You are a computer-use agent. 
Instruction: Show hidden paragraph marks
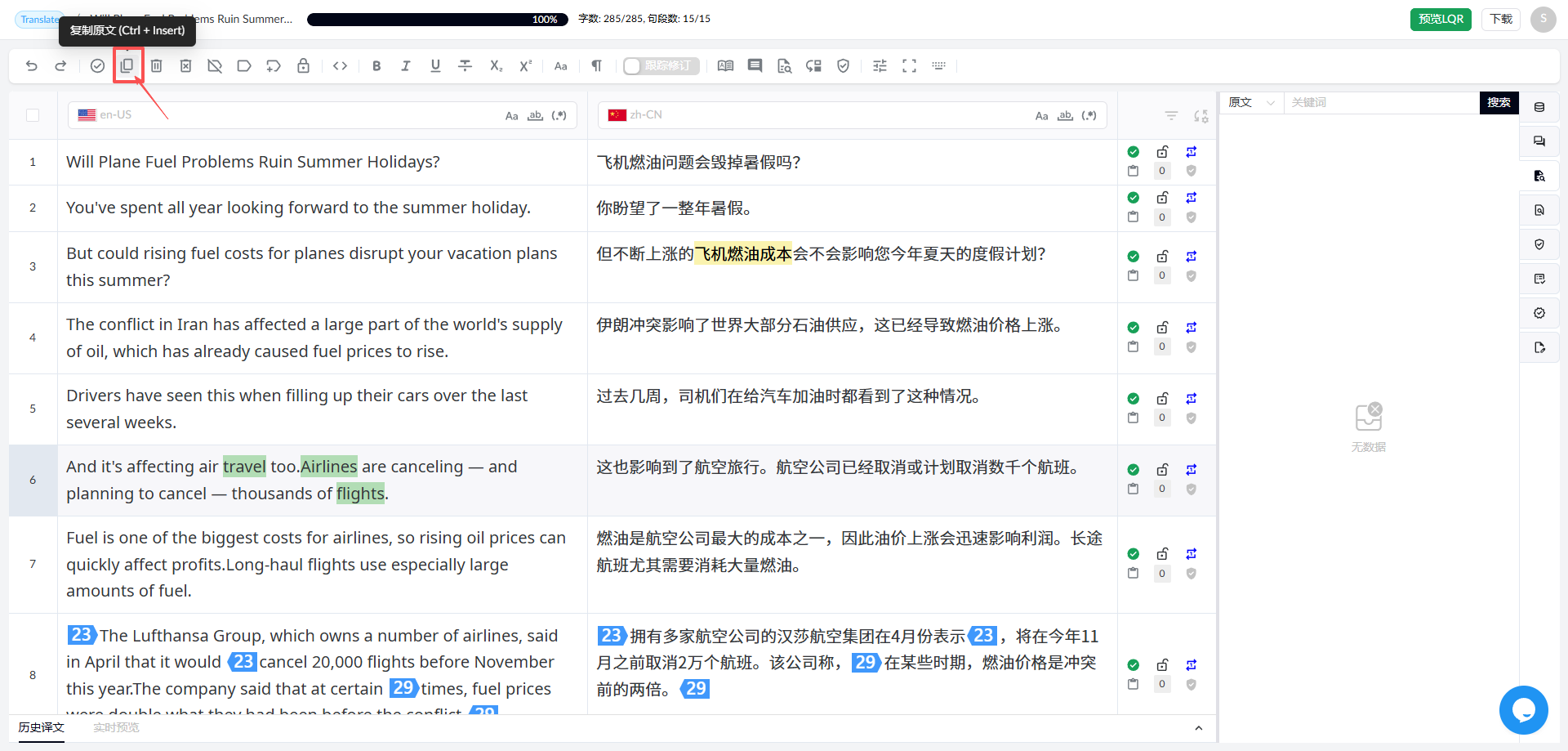[597, 66]
